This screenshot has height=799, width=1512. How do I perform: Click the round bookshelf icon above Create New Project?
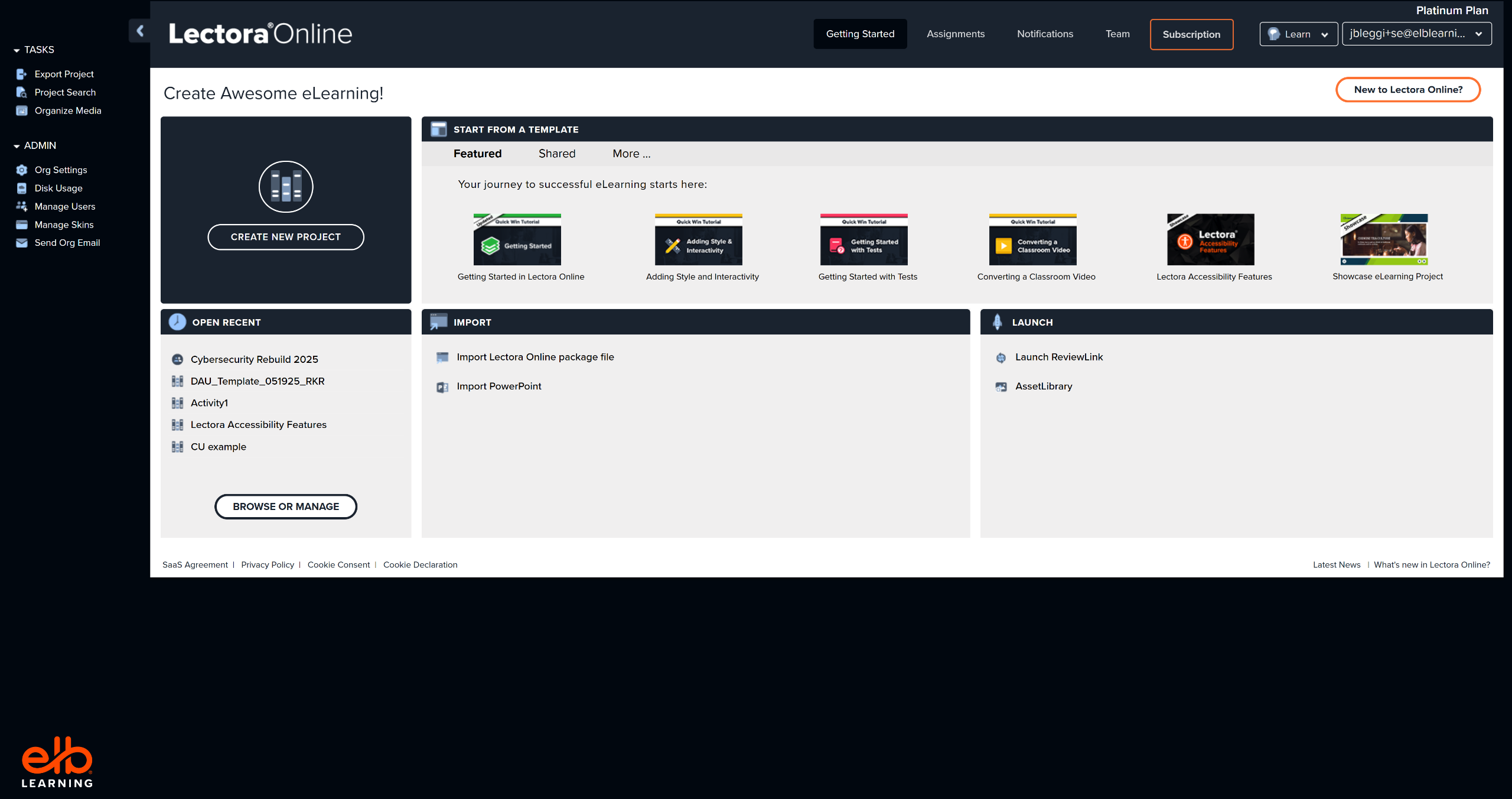click(286, 187)
